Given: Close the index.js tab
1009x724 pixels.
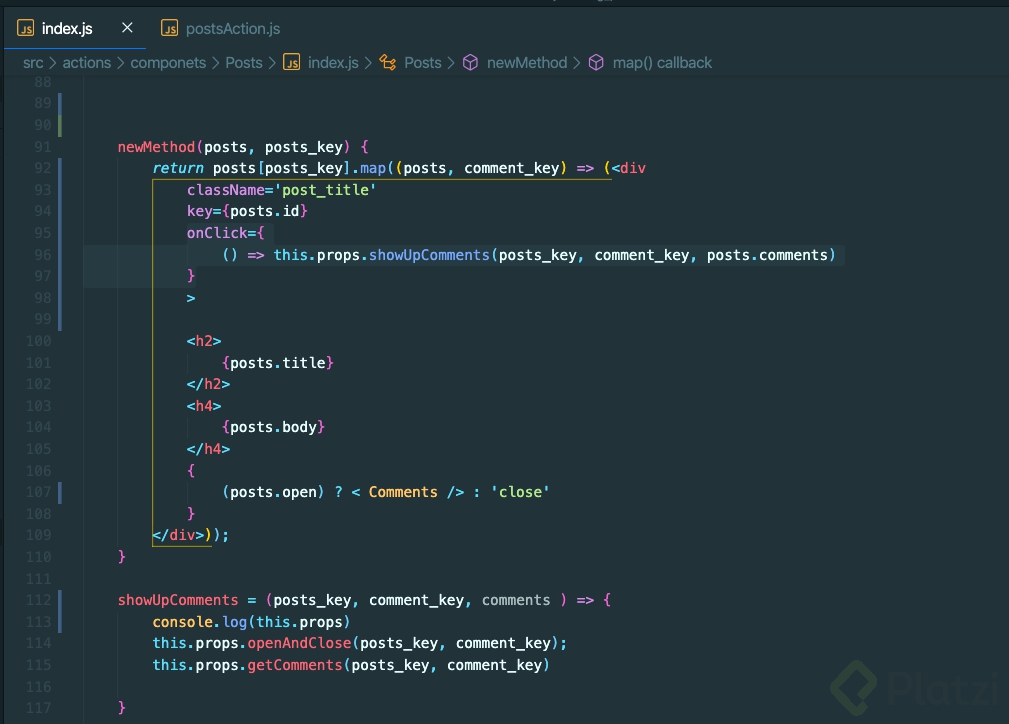Looking at the screenshot, I should 126,29.
